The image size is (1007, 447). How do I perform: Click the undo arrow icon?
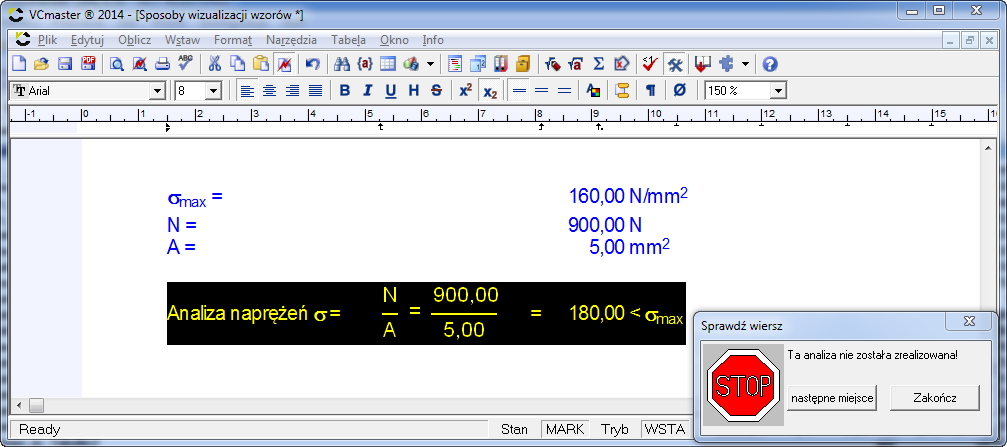312,64
